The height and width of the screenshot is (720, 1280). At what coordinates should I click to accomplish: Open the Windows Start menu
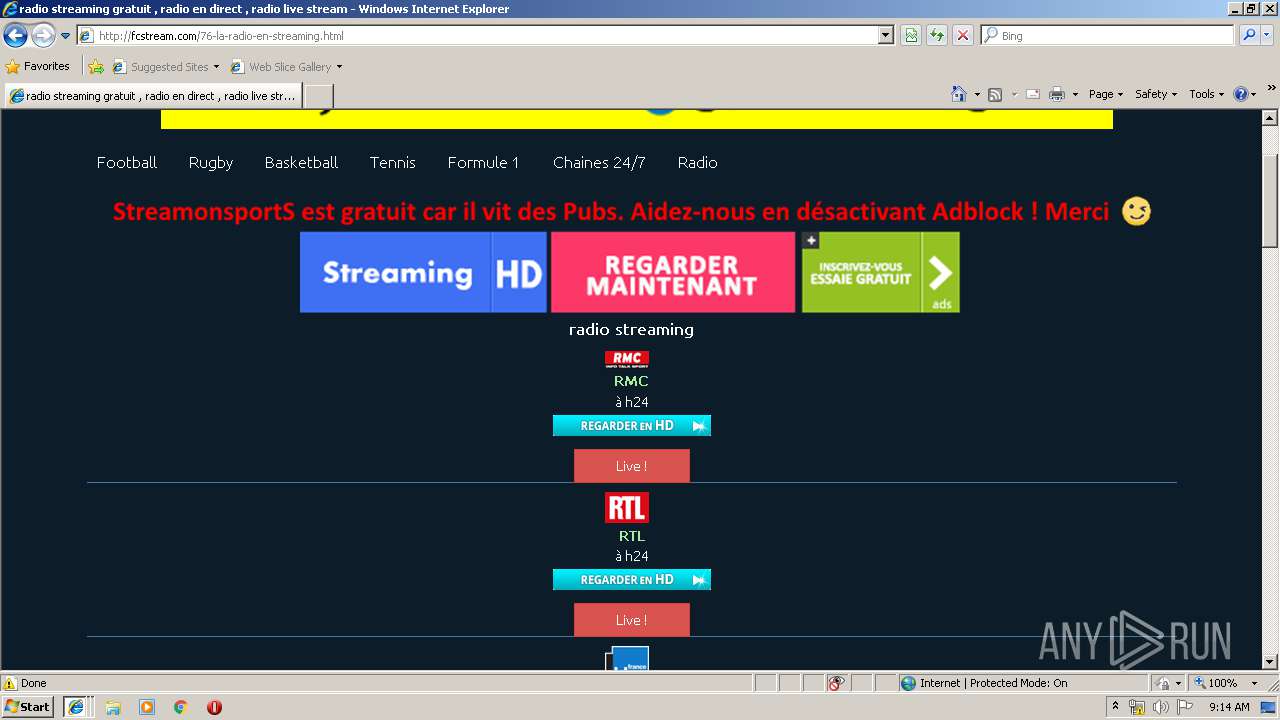[28, 706]
